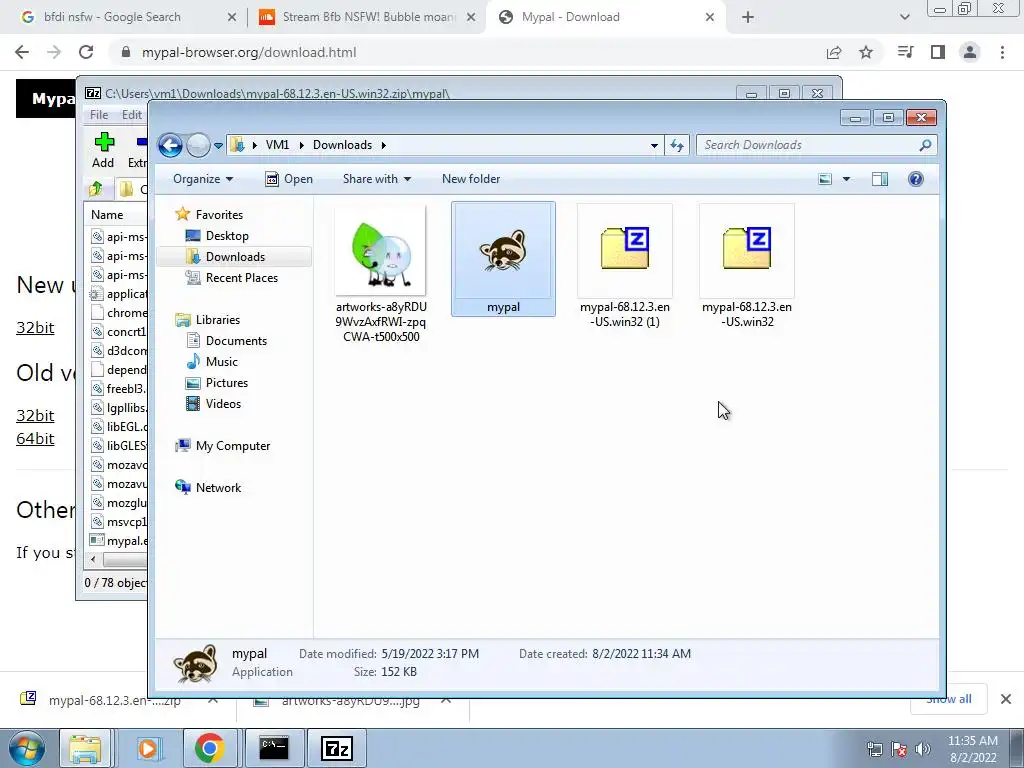Open the Edit menu in 7-Zip window
This screenshot has width=1024, height=768.
pos(131,114)
